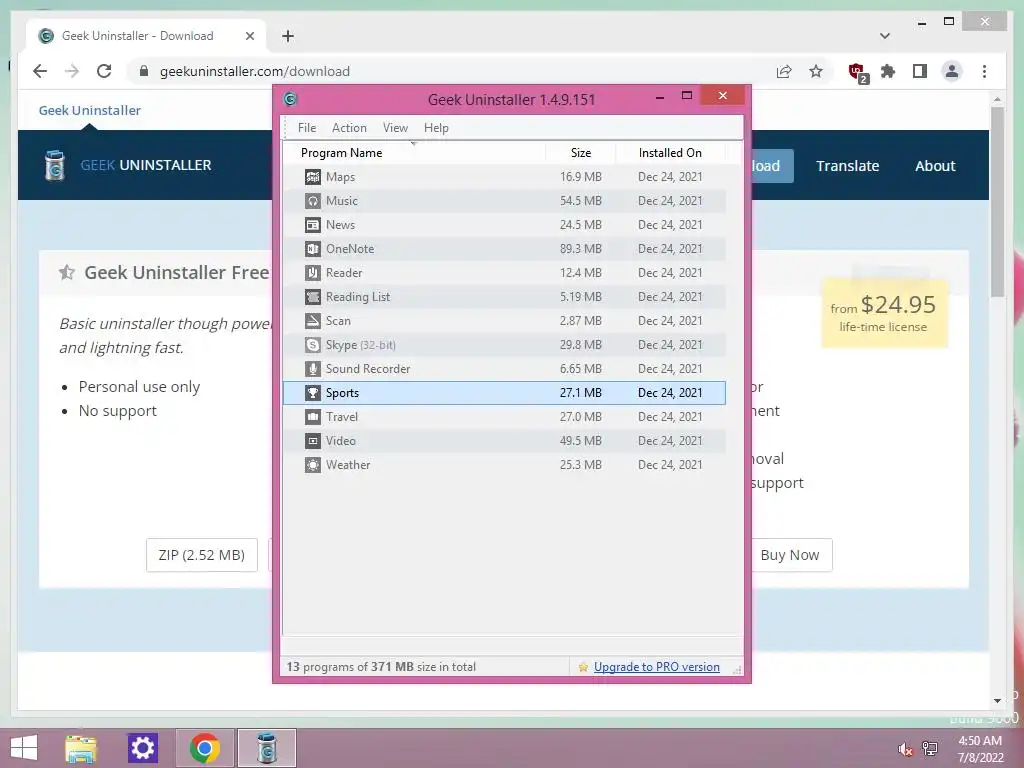Select the Travel row text
1024x768 pixels.
point(342,417)
